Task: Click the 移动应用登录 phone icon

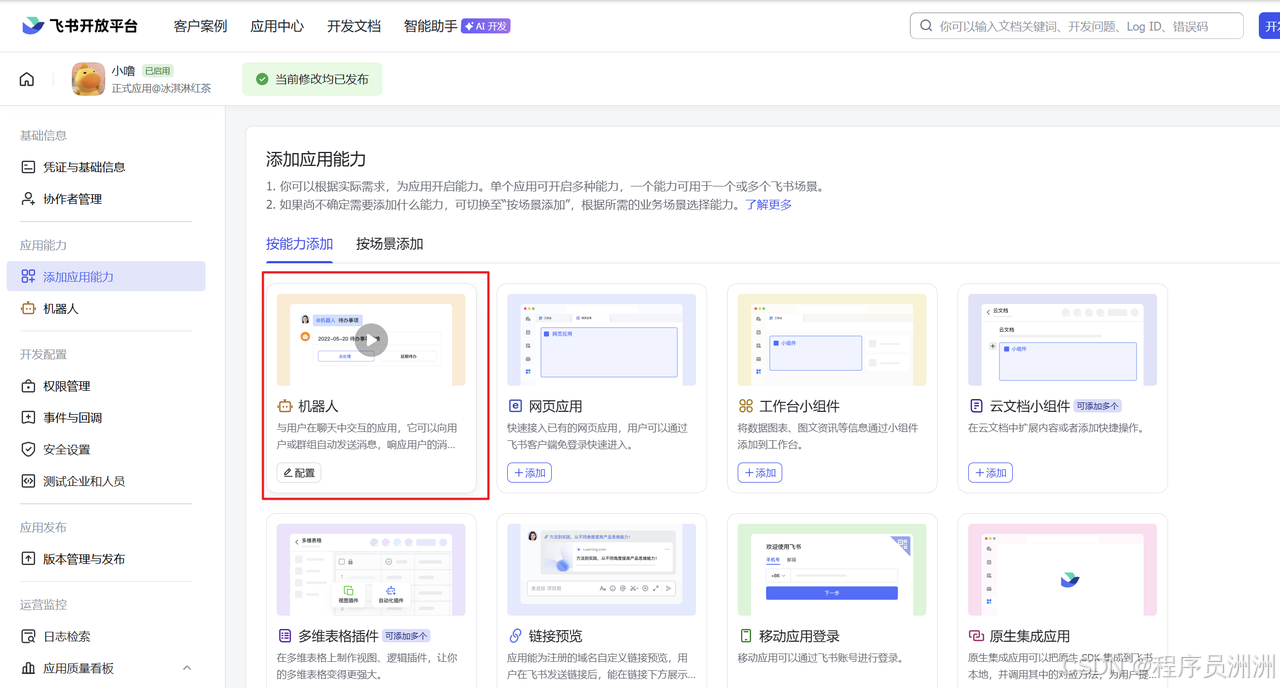Action: click(x=746, y=636)
